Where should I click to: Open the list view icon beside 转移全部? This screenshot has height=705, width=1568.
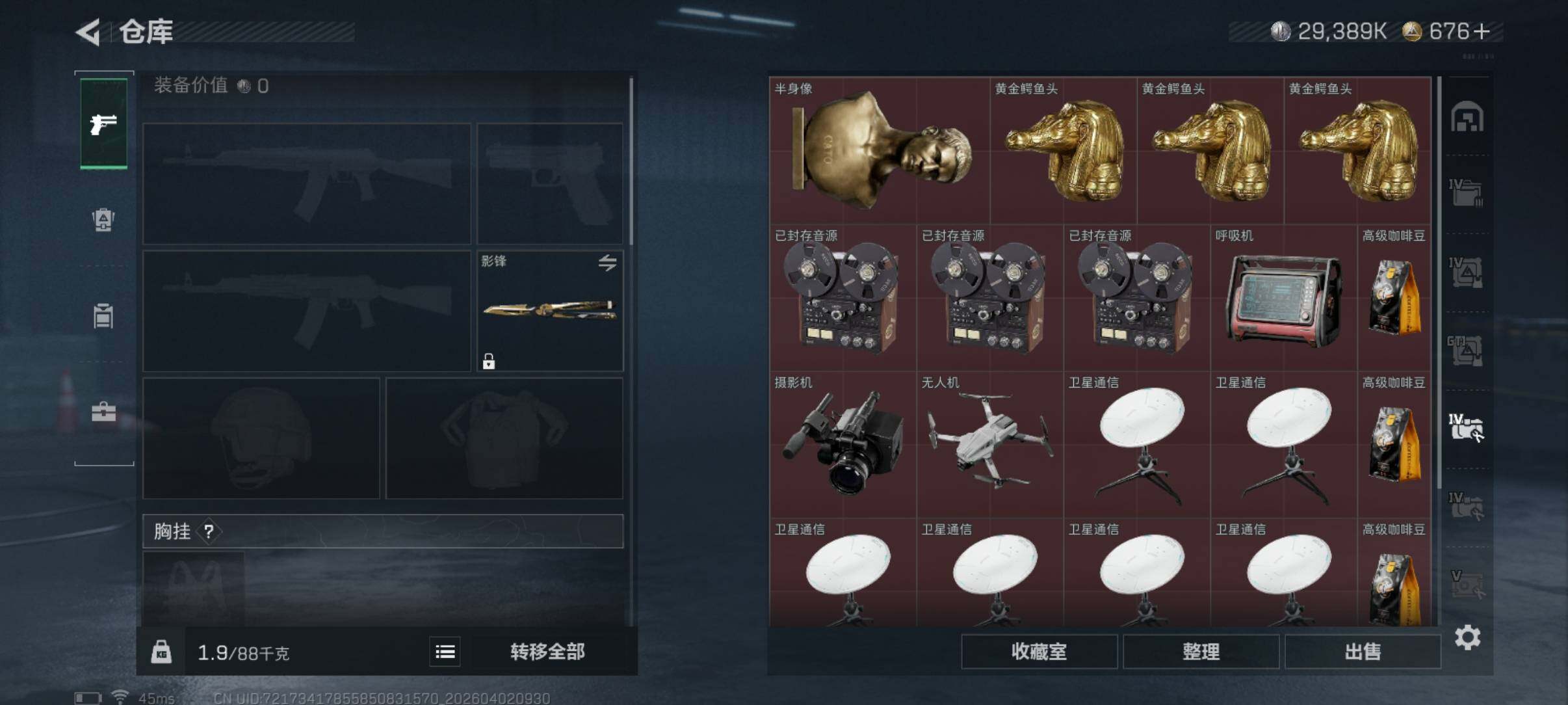tap(445, 651)
